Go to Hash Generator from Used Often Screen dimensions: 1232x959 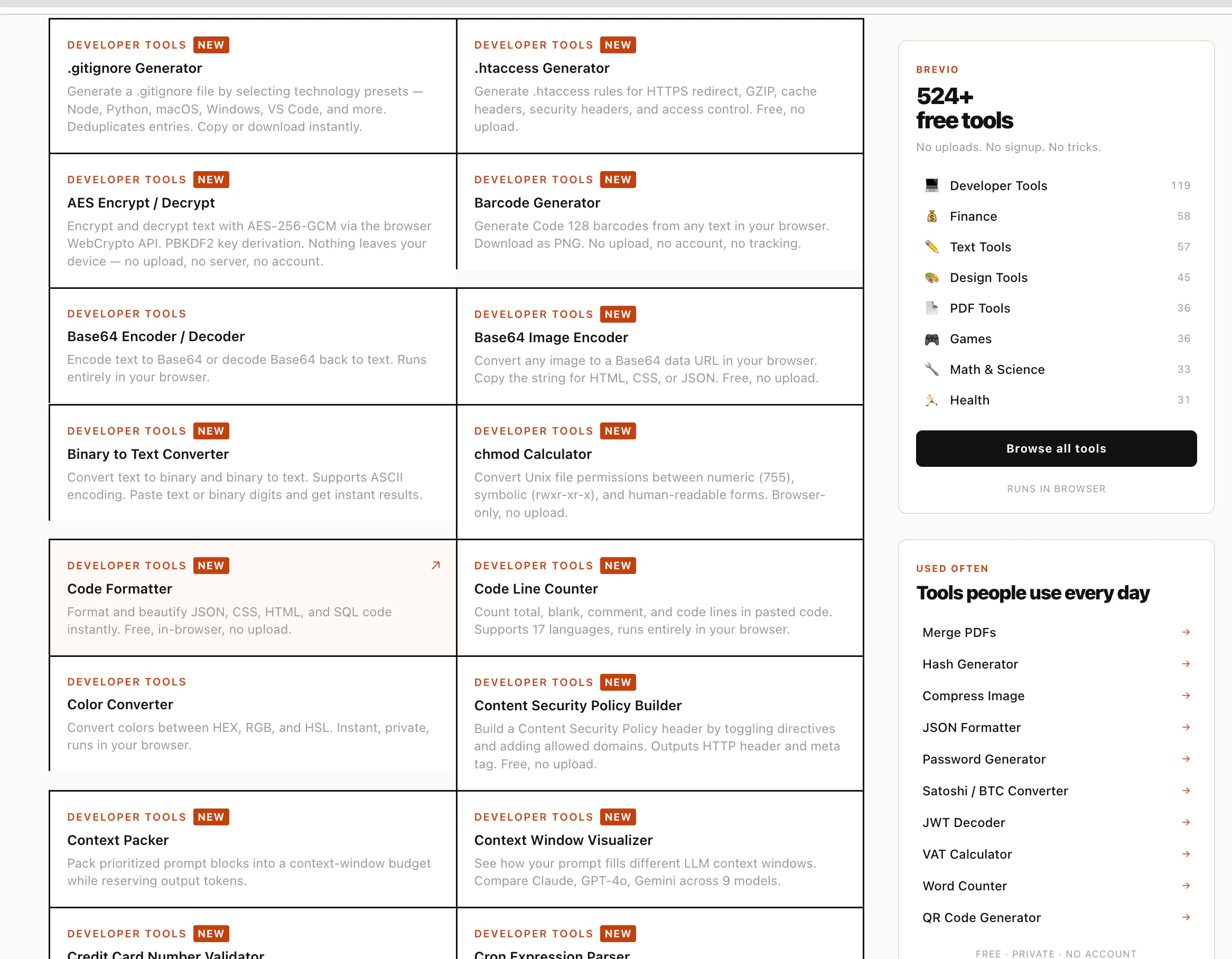point(1056,664)
